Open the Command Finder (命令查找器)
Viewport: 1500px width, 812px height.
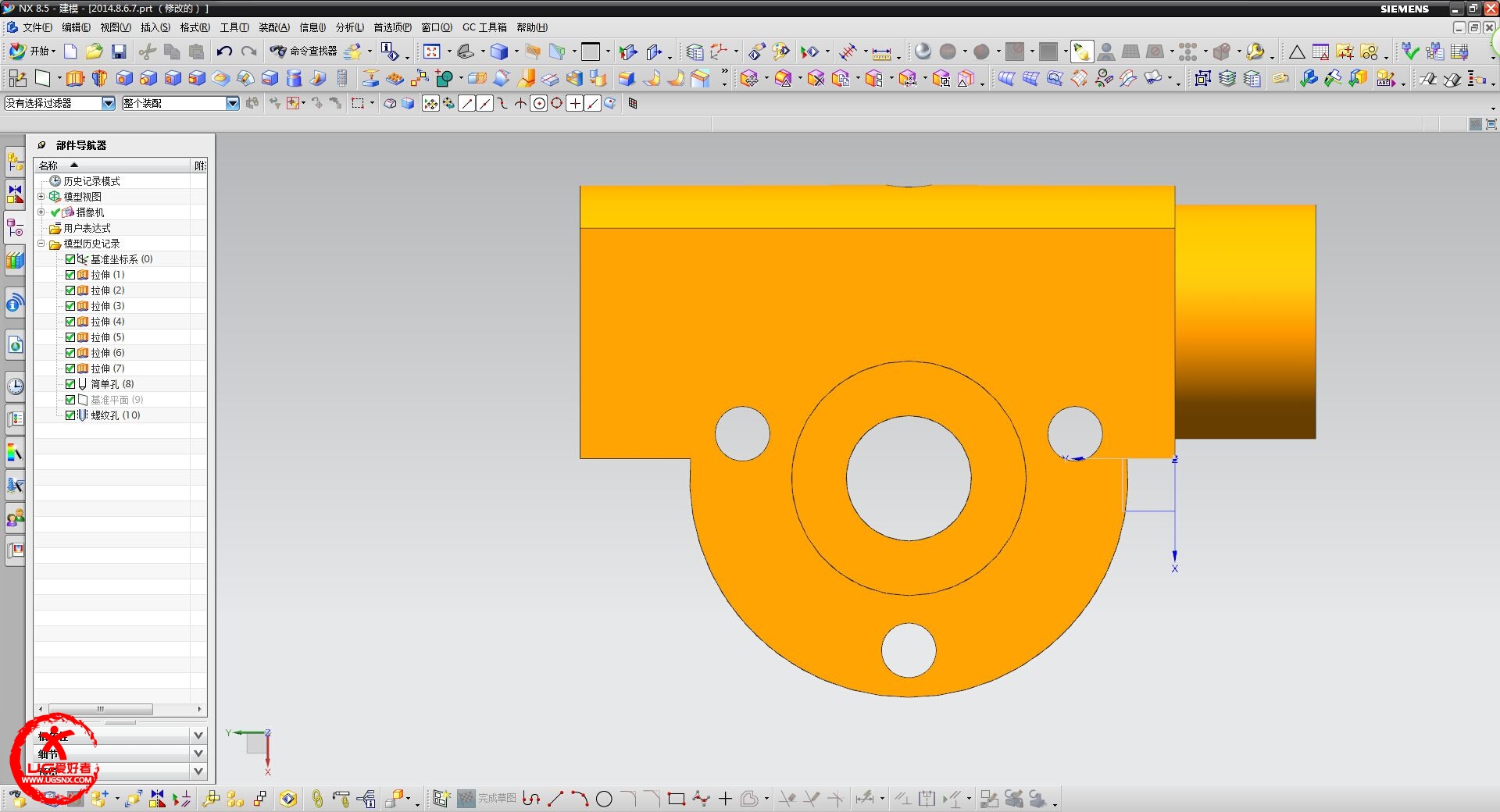pyautogui.click(x=304, y=52)
